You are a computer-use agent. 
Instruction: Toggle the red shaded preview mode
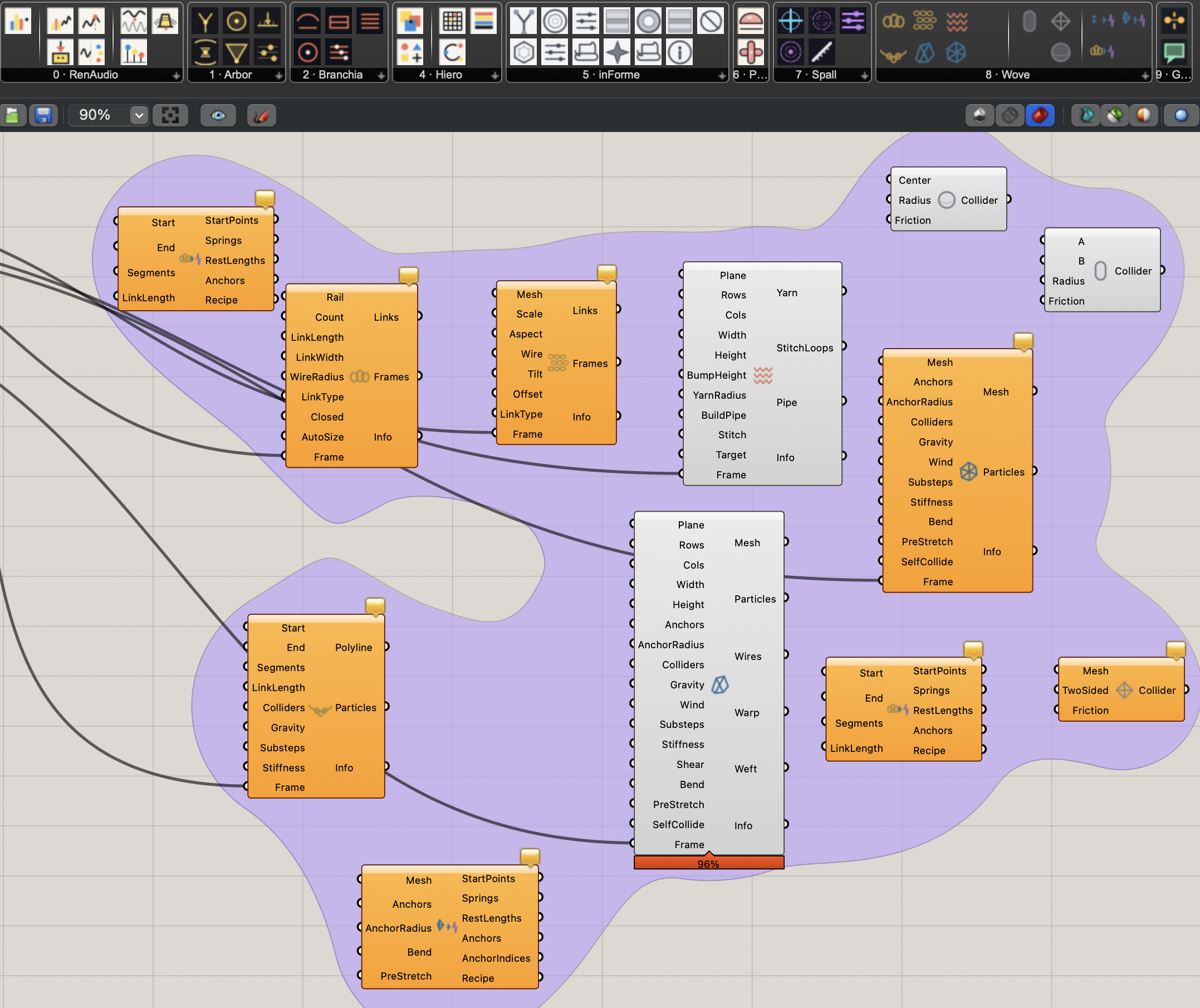(x=1040, y=115)
